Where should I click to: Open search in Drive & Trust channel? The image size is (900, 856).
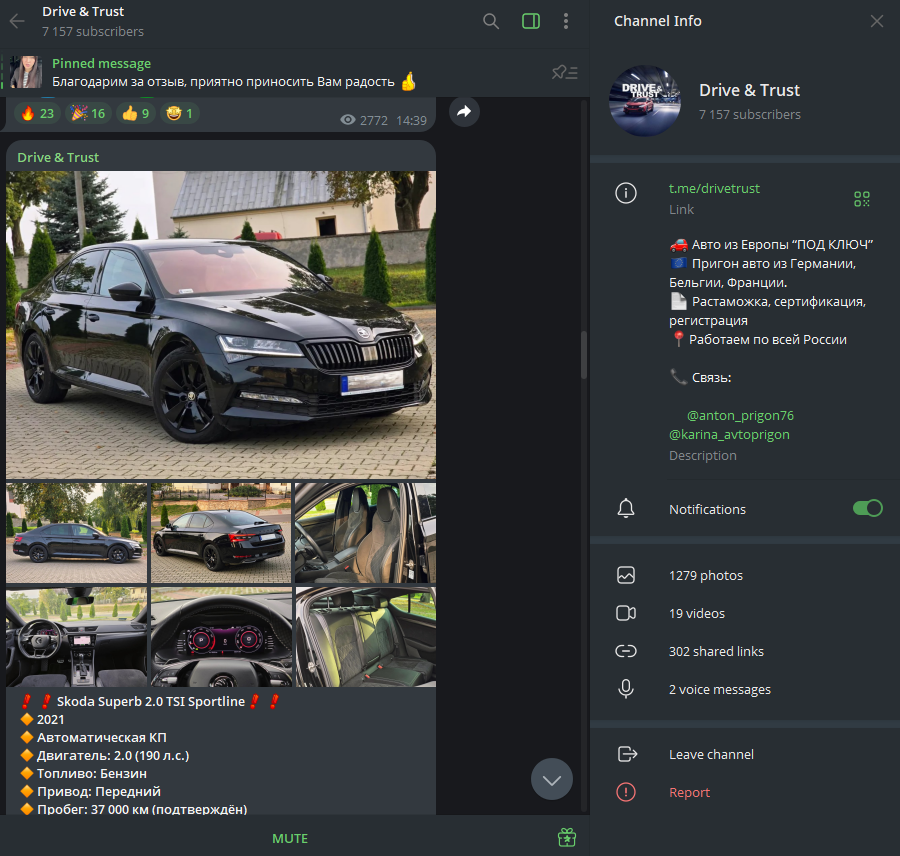click(491, 21)
